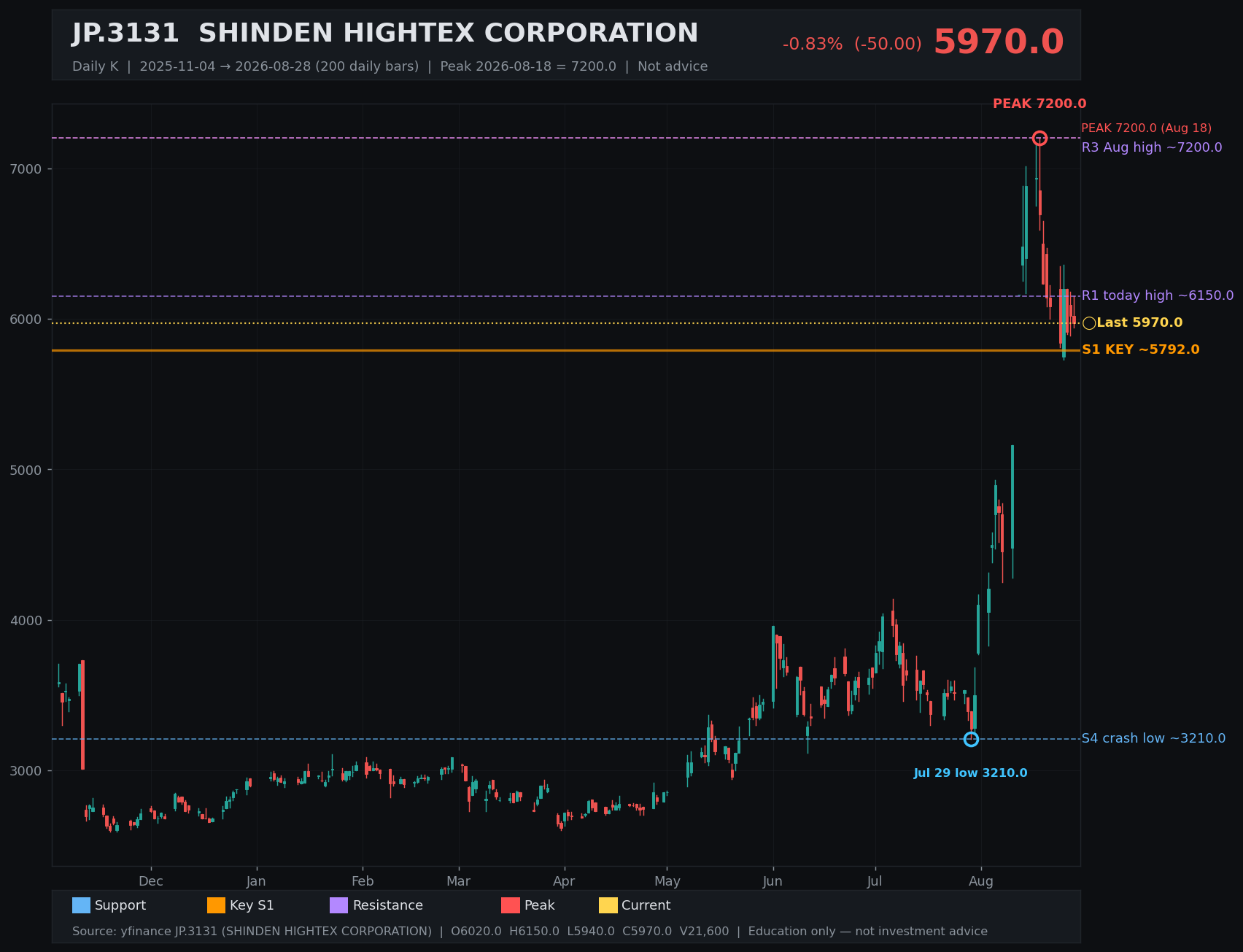Click the yellow Current legend swatch
Screen dimensions: 1243x952
608,905
